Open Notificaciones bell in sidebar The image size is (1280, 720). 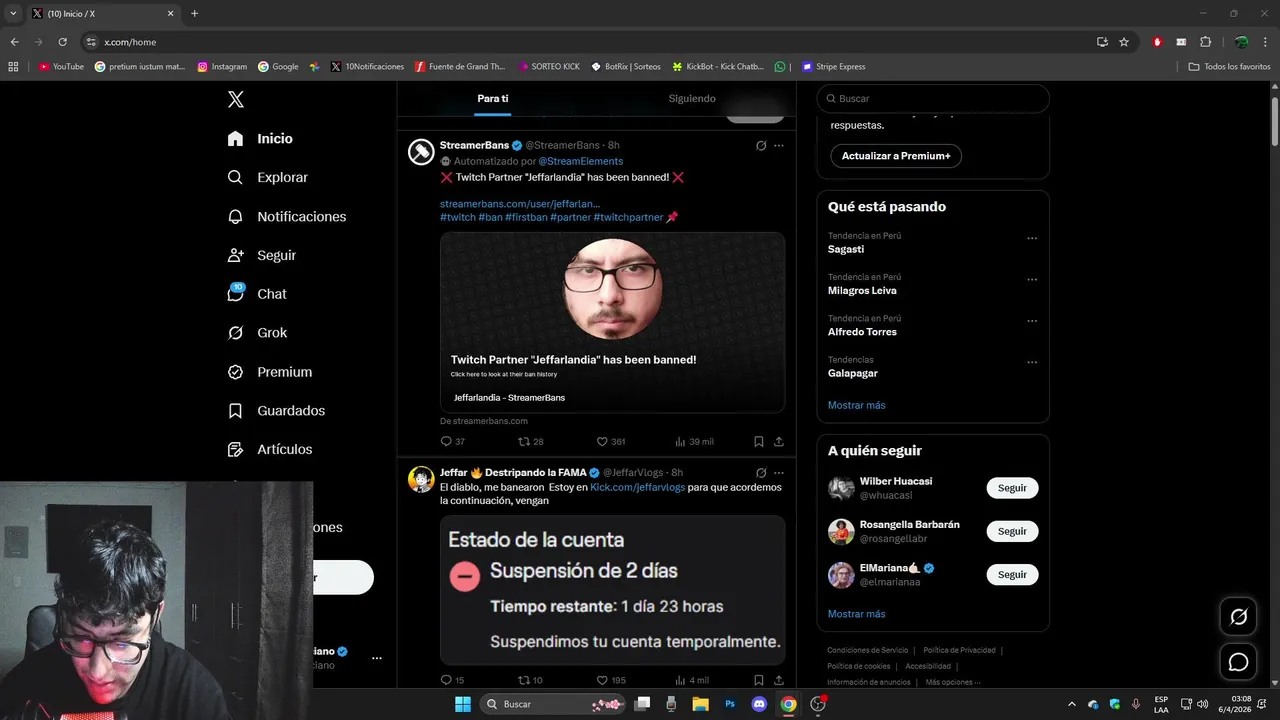pos(235,216)
